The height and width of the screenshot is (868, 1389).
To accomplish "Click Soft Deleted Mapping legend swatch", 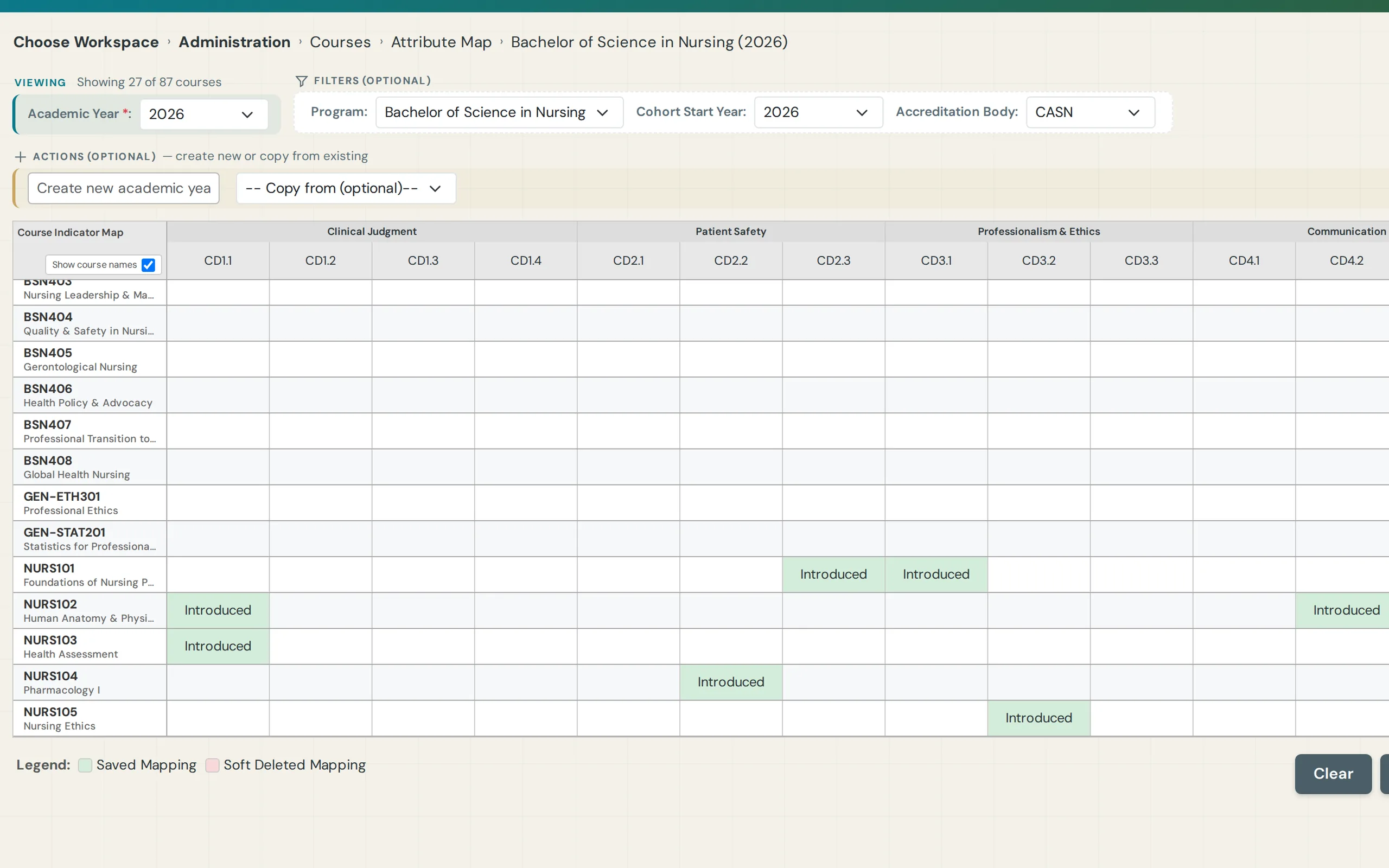I will [212, 765].
